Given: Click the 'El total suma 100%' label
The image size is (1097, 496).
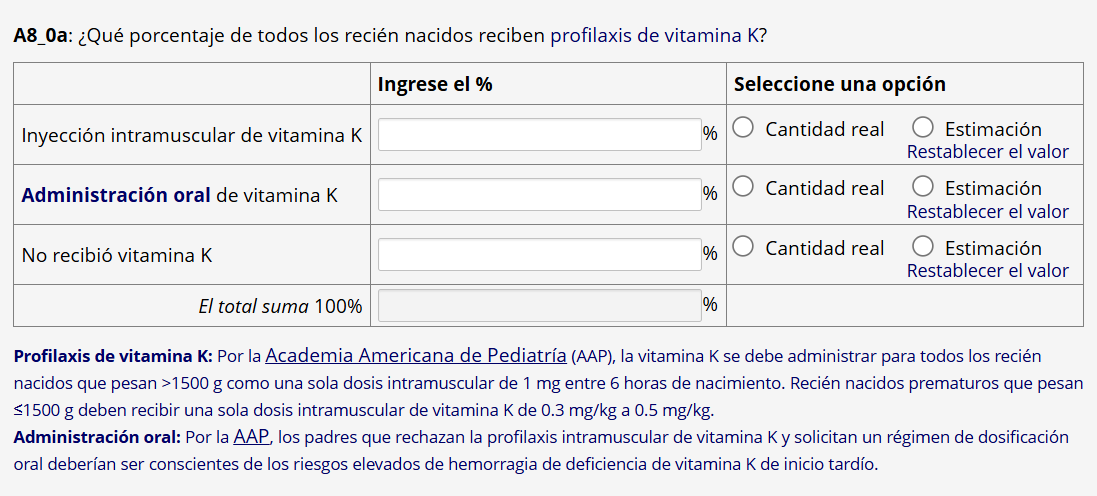Looking at the screenshot, I should click(280, 307).
